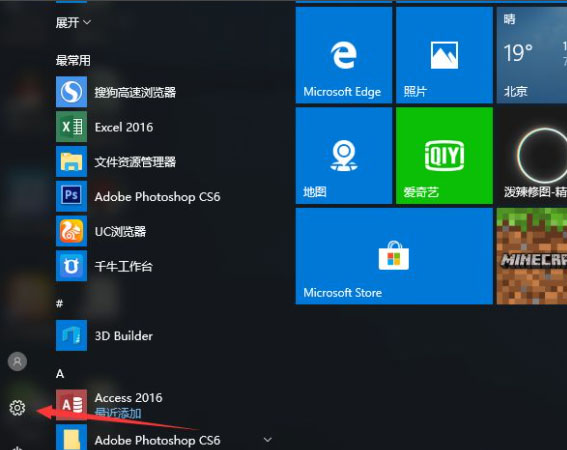
Task: Open Sogou browser icon in most used
Action: [x=71, y=92]
